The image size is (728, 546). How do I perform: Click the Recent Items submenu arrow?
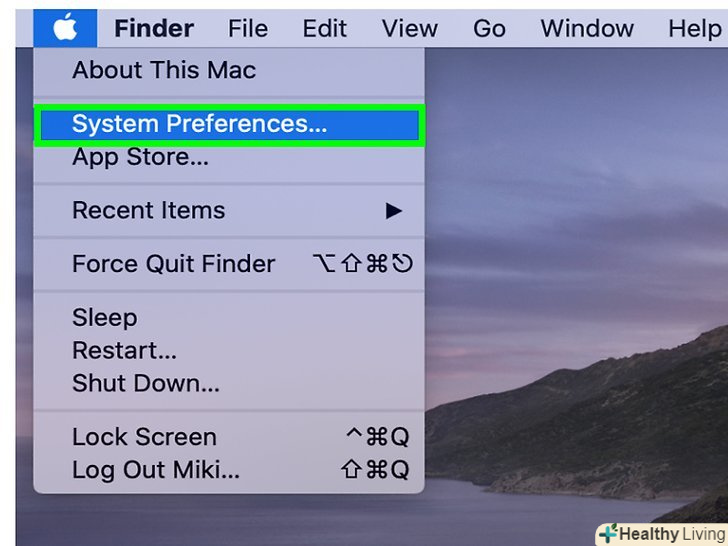pyautogui.click(x=394, y=210)
